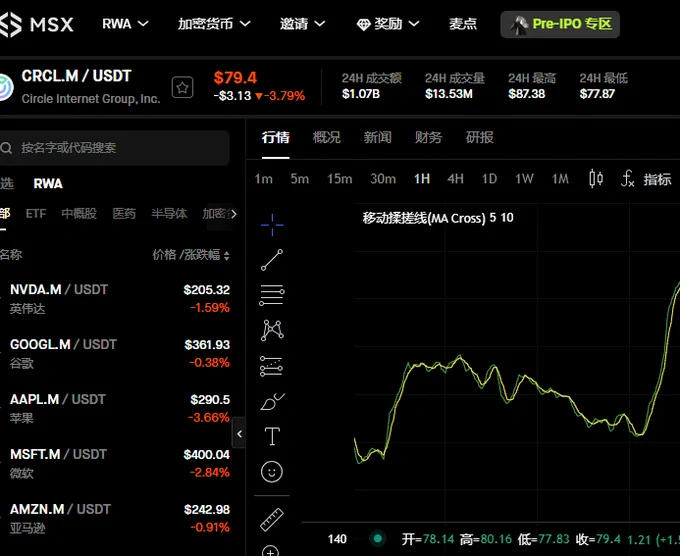Select the 15m timeframe
The image size is (680, 556).
pos(340,179)
